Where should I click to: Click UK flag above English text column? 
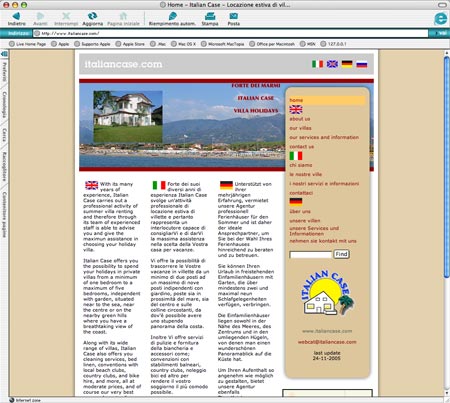91,185
